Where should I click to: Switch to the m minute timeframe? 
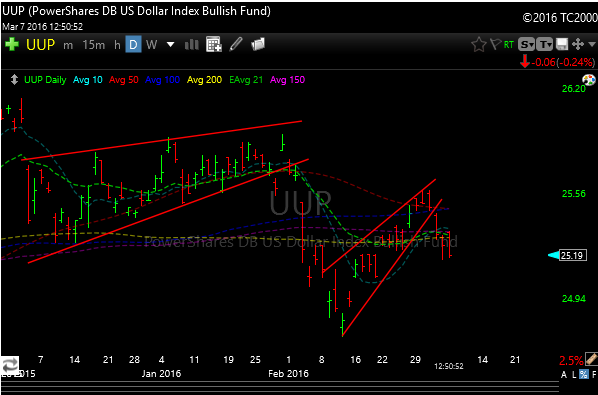[68, 45]
